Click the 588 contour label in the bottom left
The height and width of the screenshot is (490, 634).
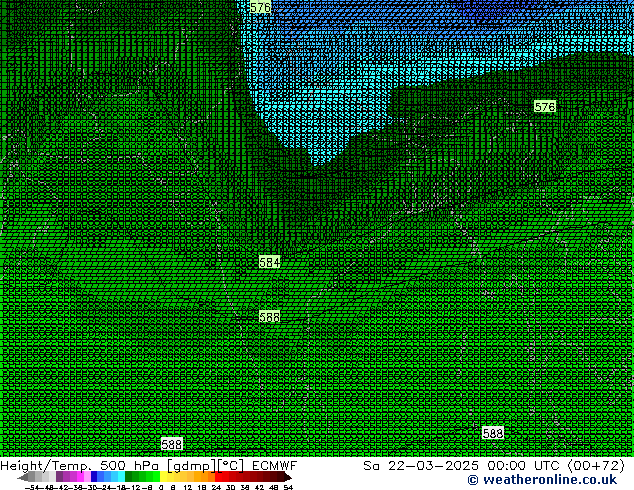171,444
